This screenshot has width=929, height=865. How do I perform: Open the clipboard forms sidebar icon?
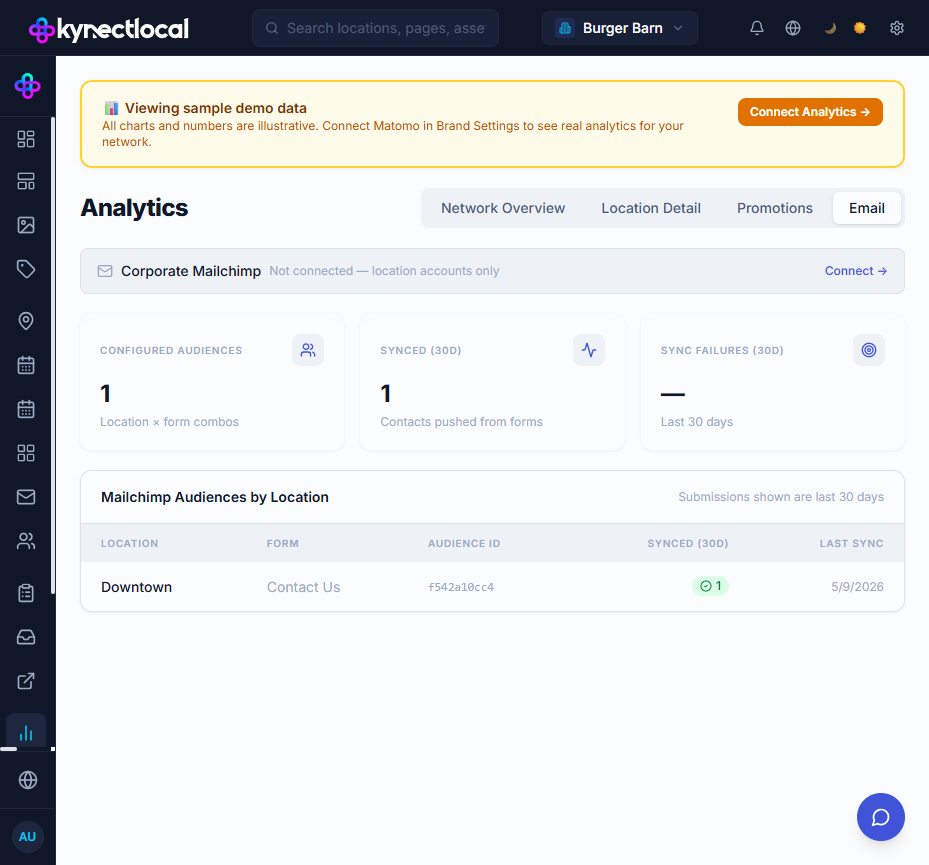coord(26,593)
